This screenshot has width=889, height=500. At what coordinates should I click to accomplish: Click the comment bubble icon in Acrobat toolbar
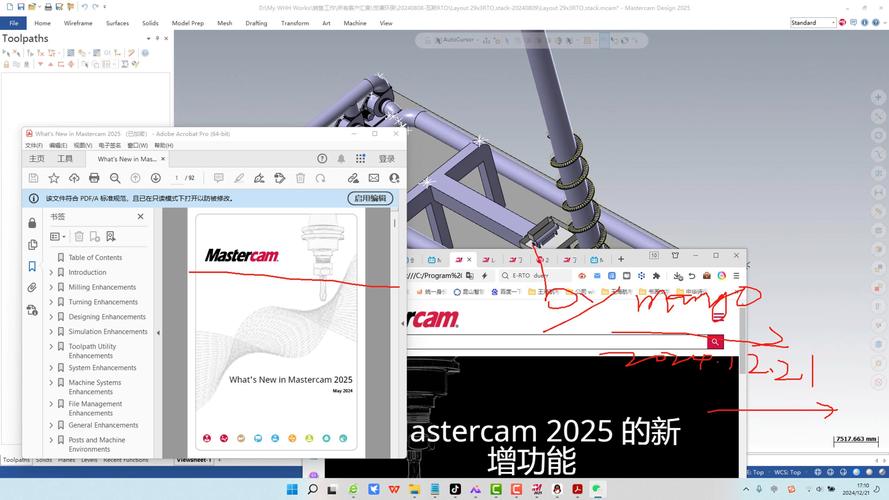[218, 178]
